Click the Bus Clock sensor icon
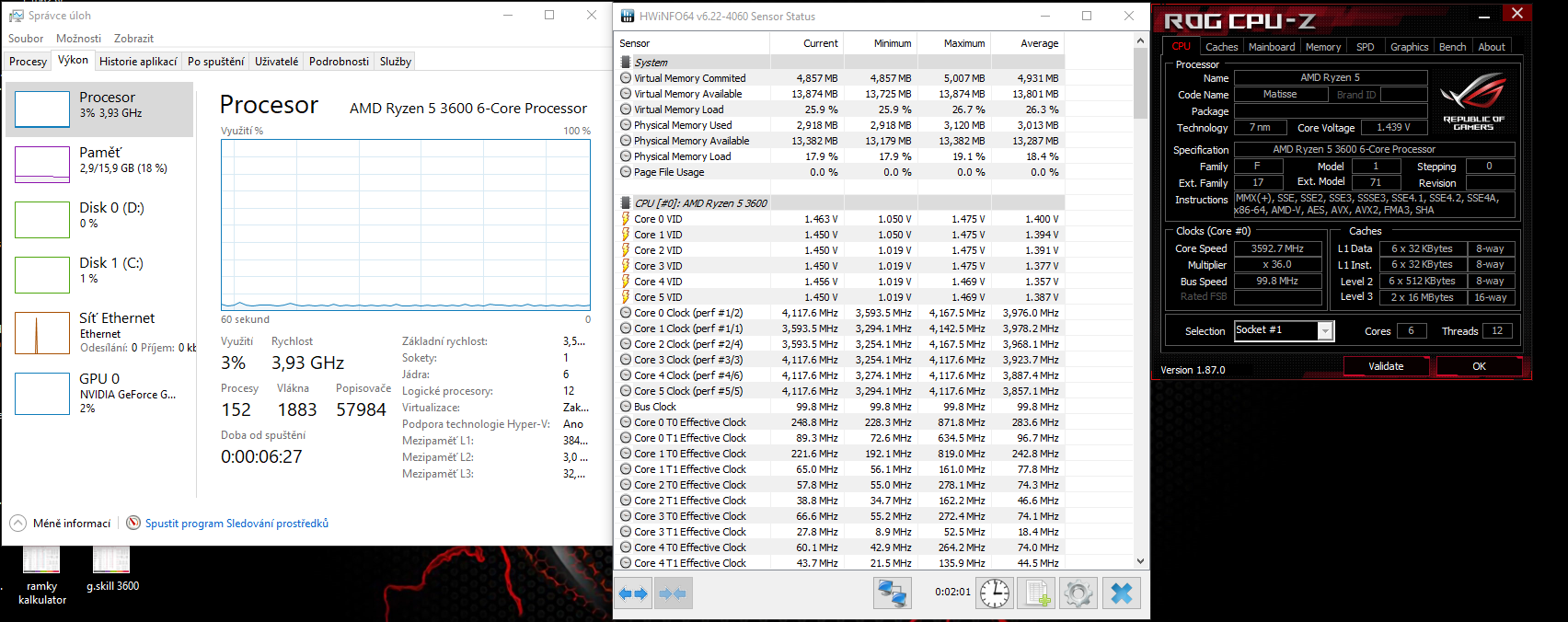Viewport: 1568px width, 622px height. click(626, 407)
